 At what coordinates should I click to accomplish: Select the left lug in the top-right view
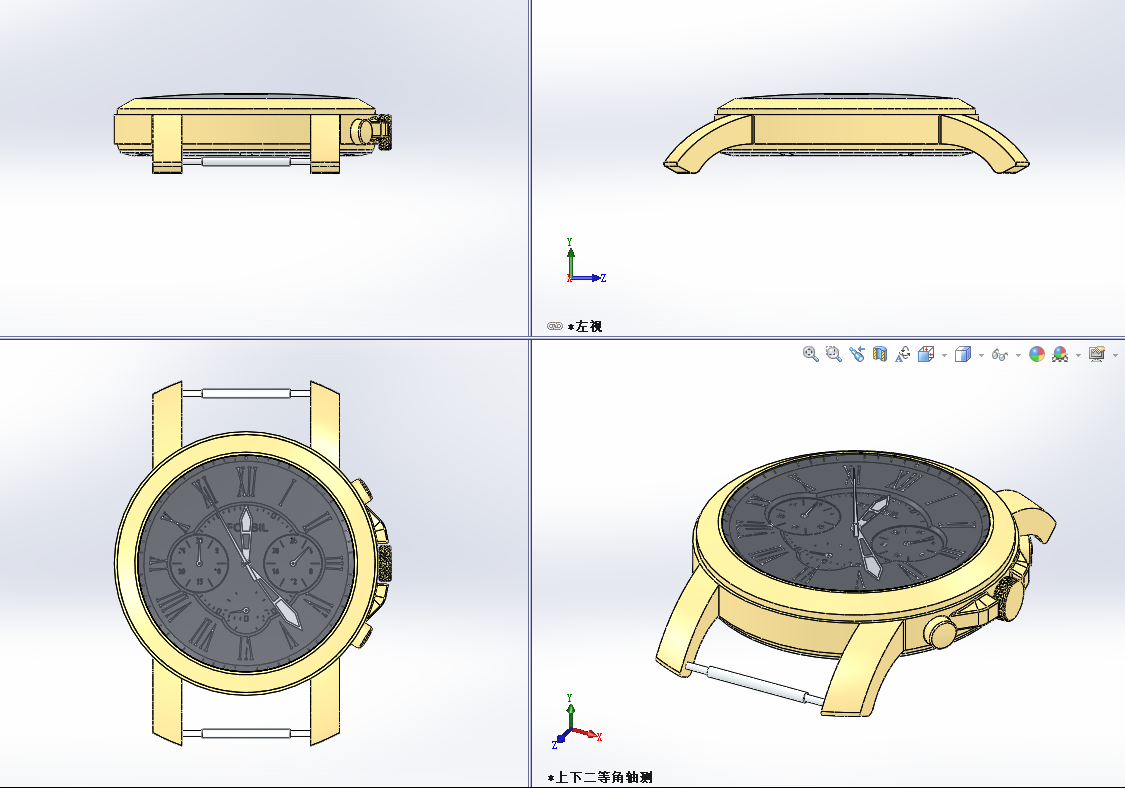(x=707, y=146)
